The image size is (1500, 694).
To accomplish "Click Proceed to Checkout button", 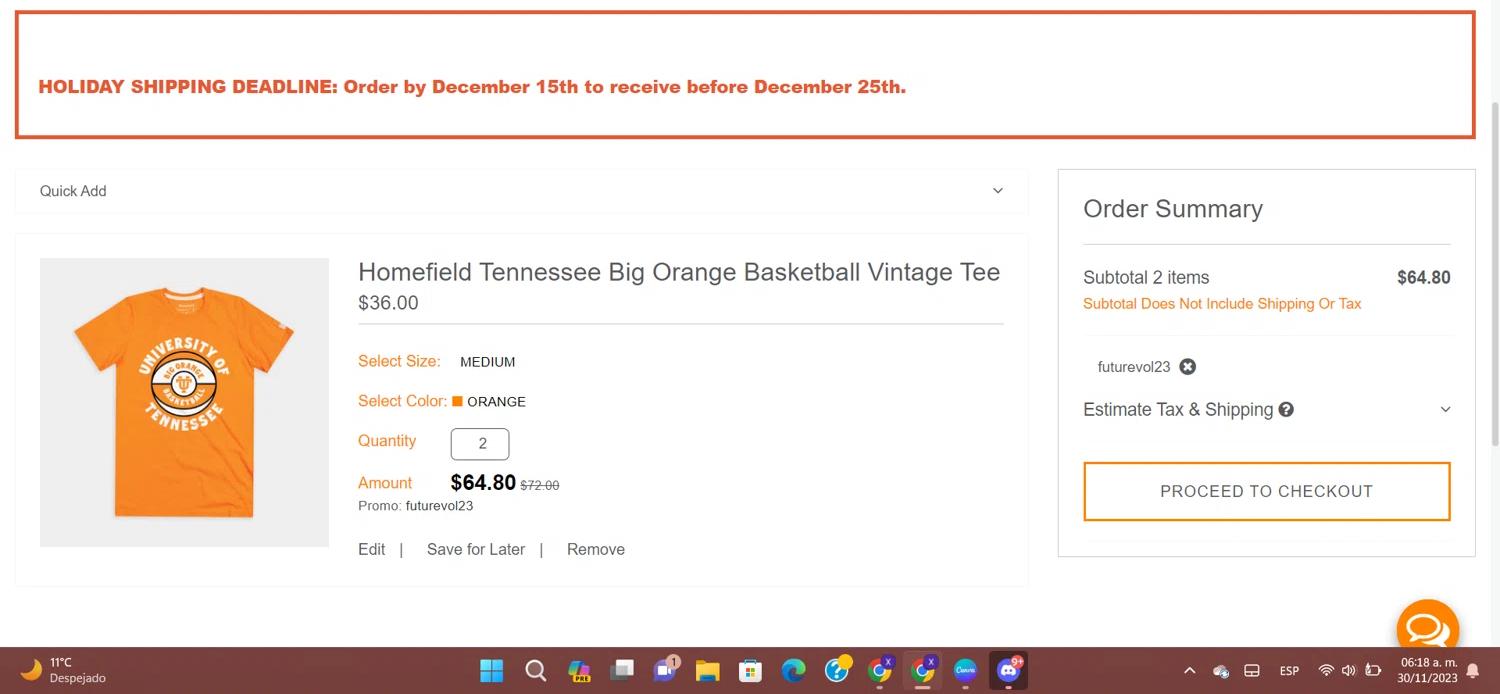I will (x=1266, y=491).
